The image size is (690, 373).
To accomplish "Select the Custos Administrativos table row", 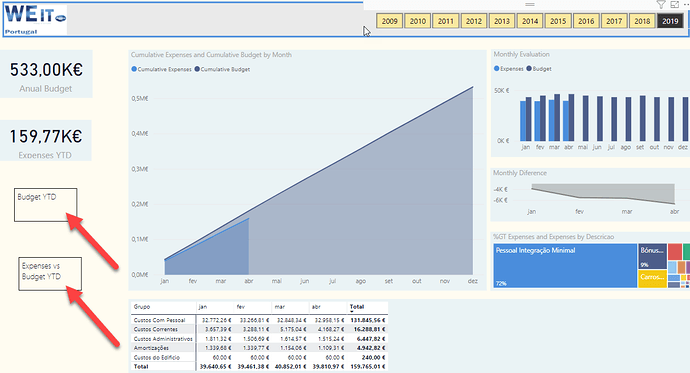I will pyautogui.click(x=259, y=339).
